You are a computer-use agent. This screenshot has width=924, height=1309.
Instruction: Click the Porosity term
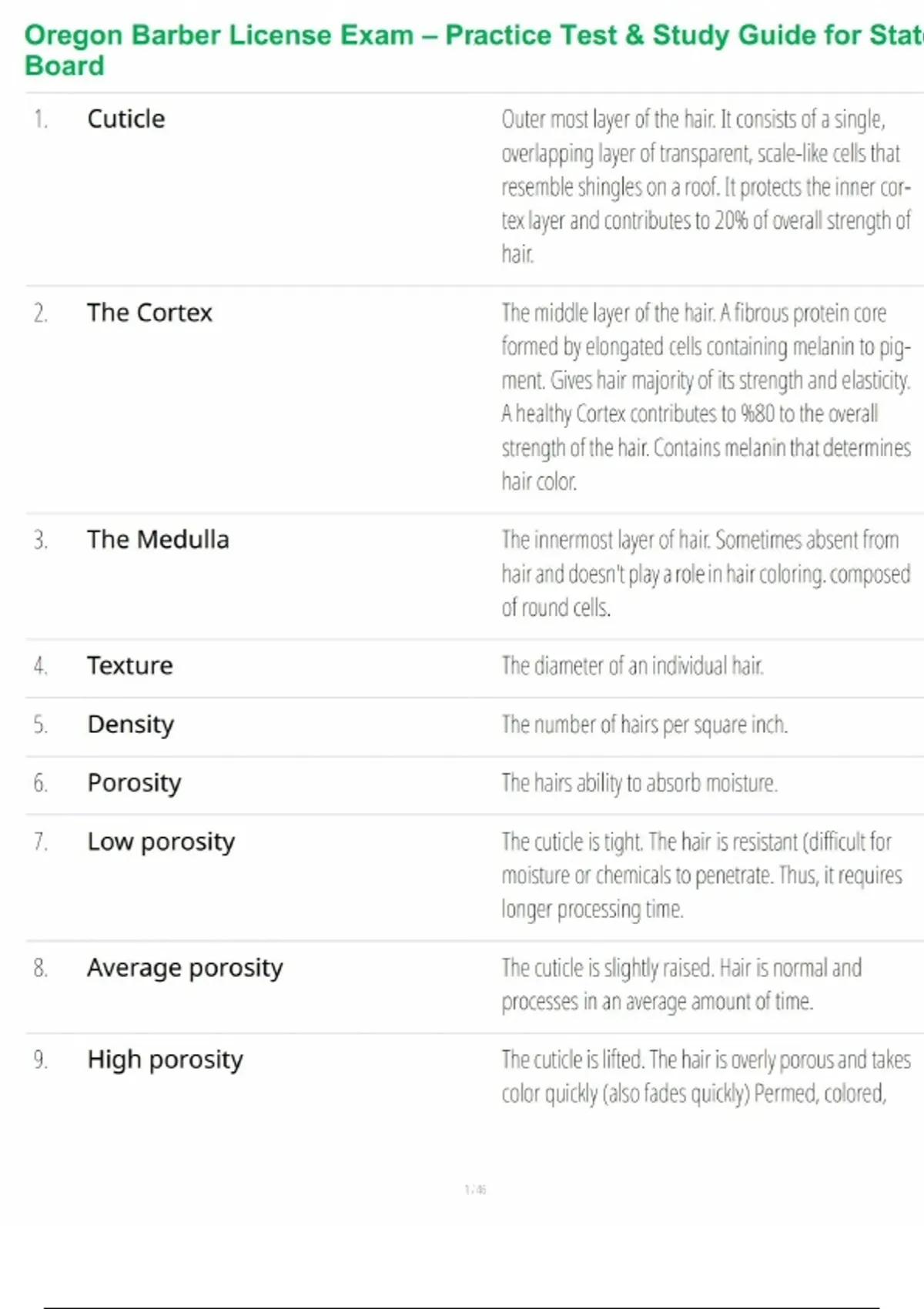135,783
